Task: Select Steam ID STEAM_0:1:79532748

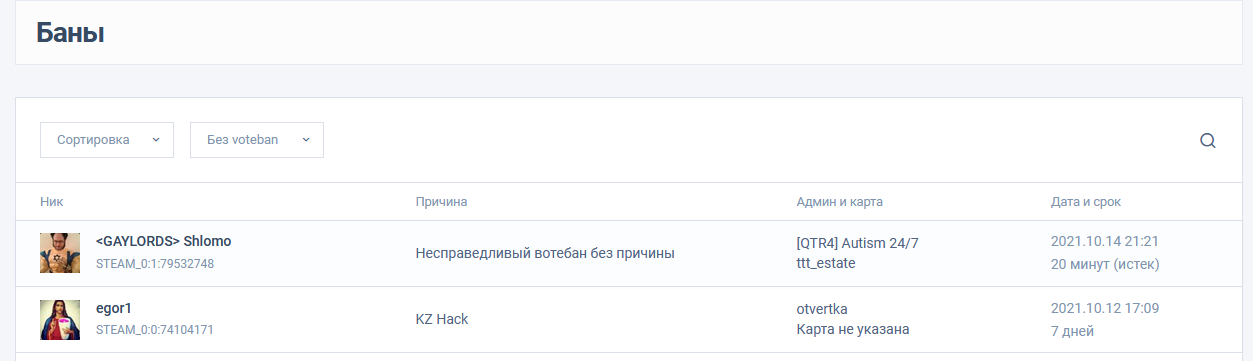Action: pos(155,264)
